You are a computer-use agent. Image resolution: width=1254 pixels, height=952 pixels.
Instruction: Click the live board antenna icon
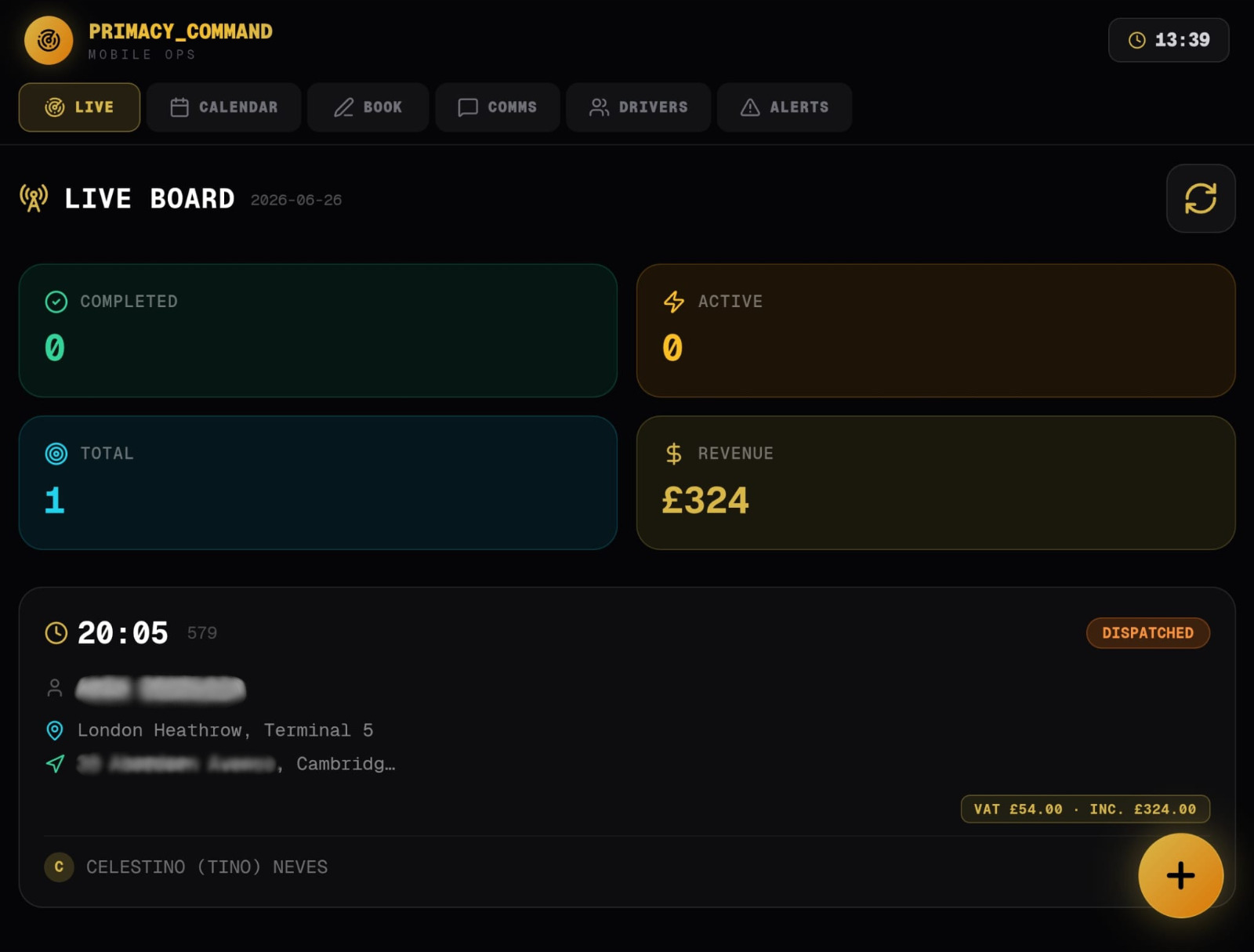click(34, 199)
